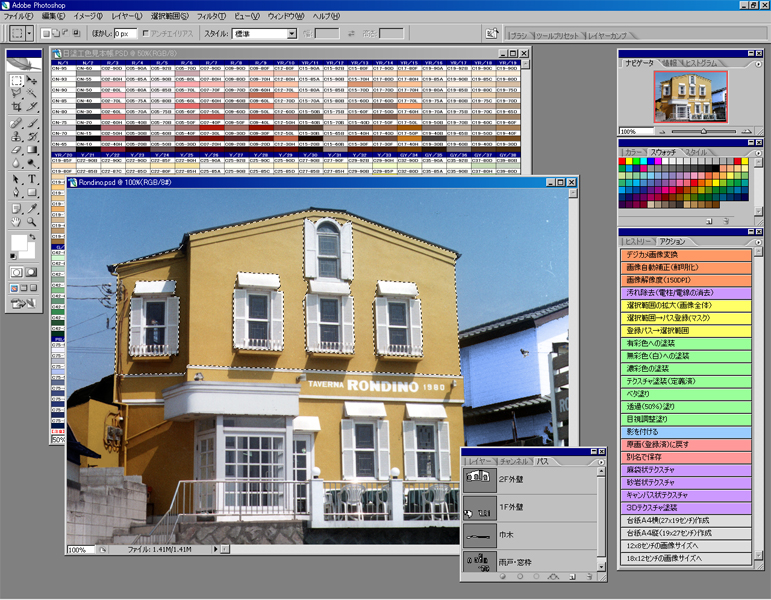This screenshot has height=600, width=771.
Task: Click the Jump to ImageReady icon
Action: click(24, 303)
